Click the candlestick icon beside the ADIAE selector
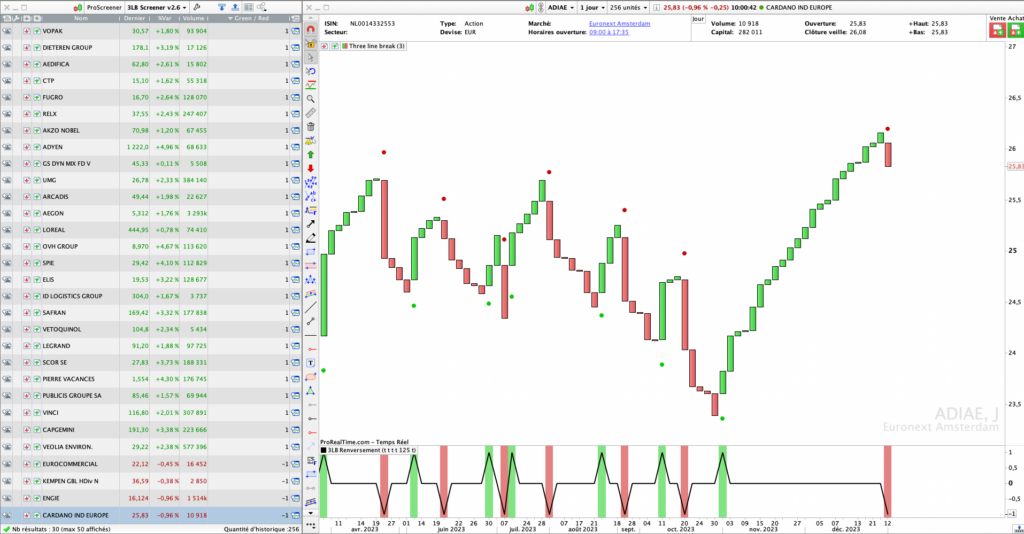The width and height of the screenshot is (1024, 534). click(x=530, y=8)
